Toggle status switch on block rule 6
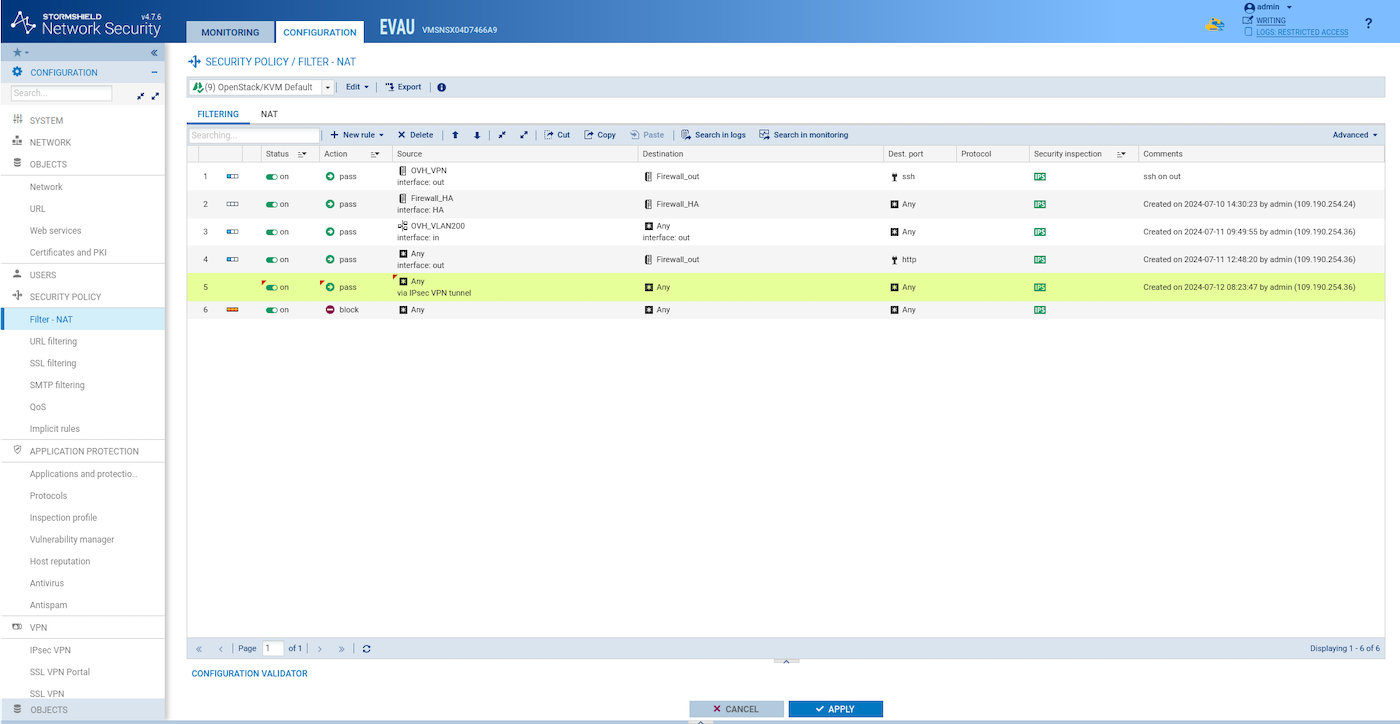The image size is (1400, 724). 272,310
